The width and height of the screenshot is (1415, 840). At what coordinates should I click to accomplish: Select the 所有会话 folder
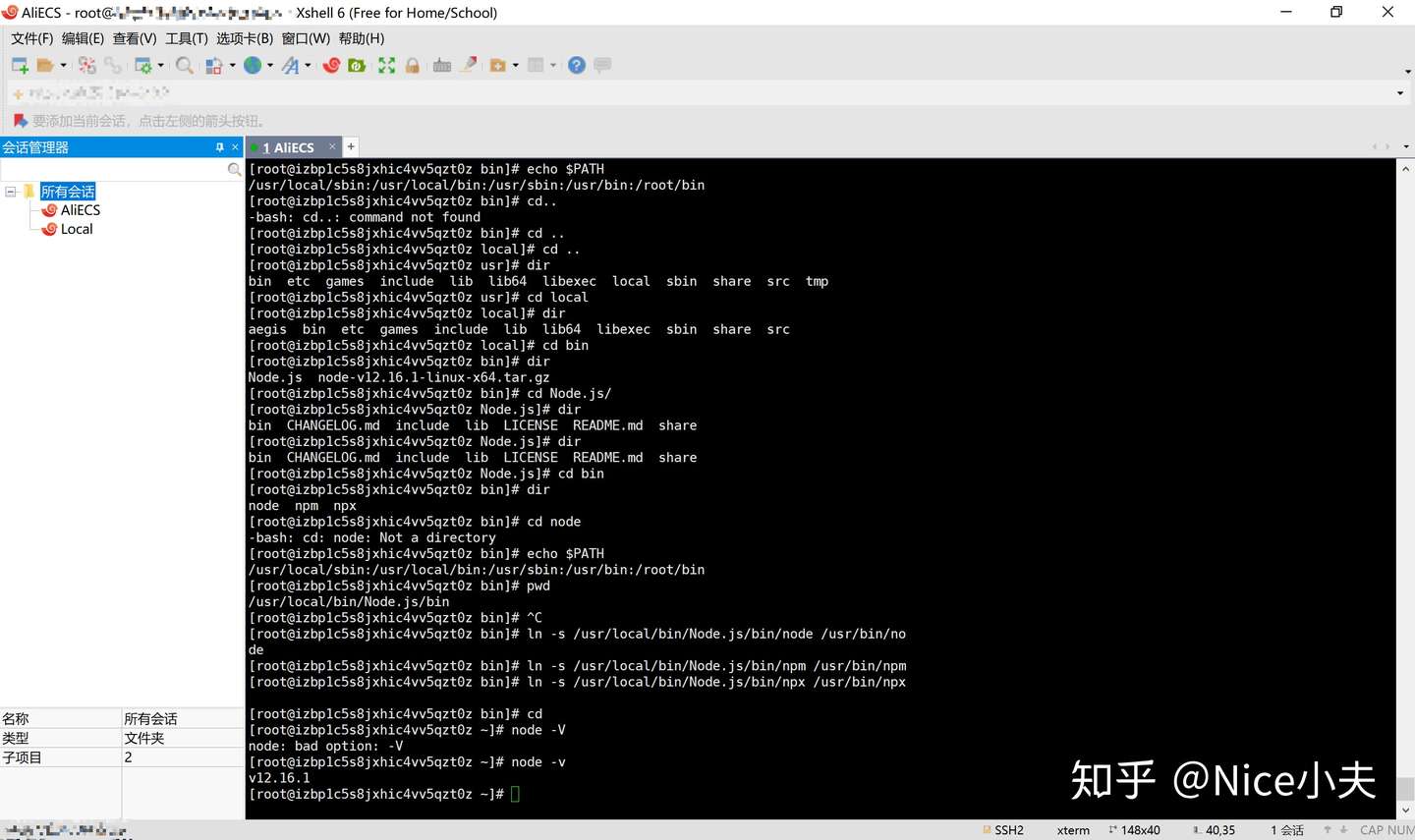(x=68, y=192)
